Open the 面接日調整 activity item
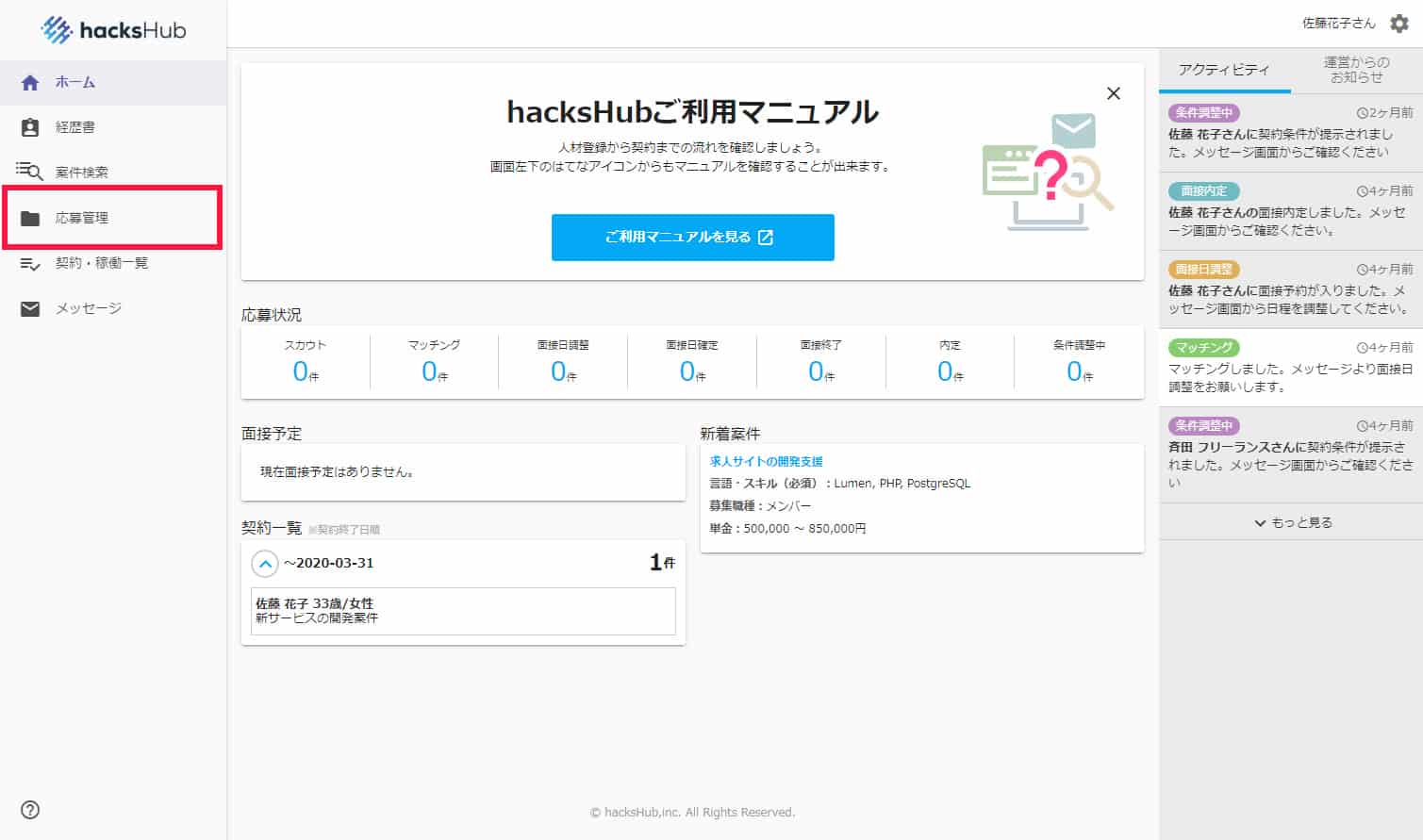This screenshot has height=840, width=1423. (x=1291, y=288)
